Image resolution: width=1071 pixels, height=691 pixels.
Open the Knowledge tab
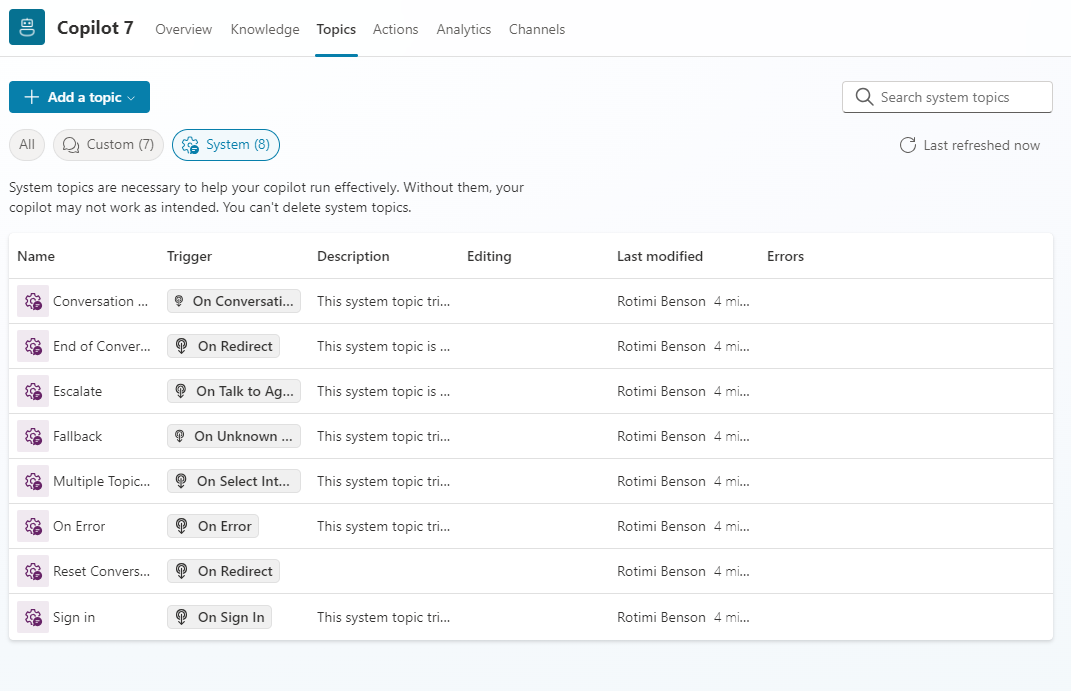click(x=265, y=29)
